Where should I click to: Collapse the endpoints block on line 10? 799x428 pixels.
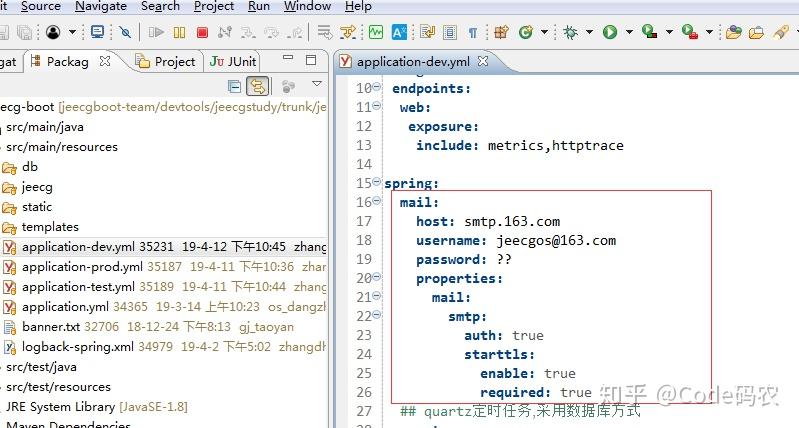coord(377,87)
